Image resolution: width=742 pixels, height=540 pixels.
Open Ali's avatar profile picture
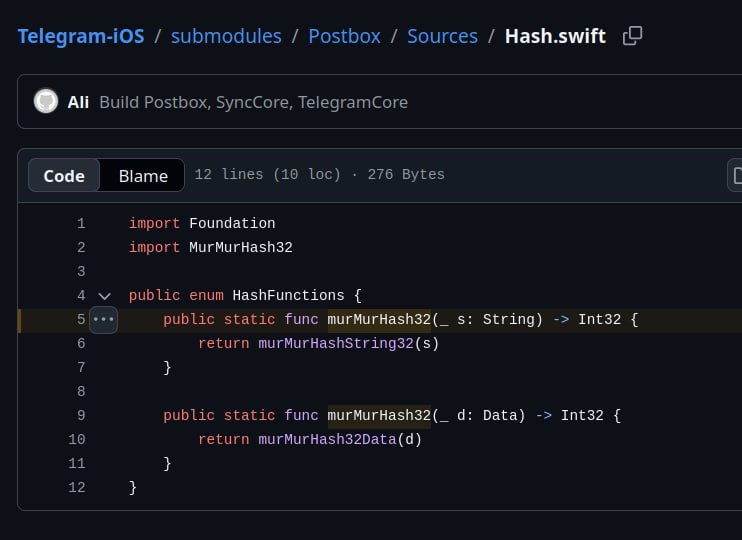tap(46, 101)
